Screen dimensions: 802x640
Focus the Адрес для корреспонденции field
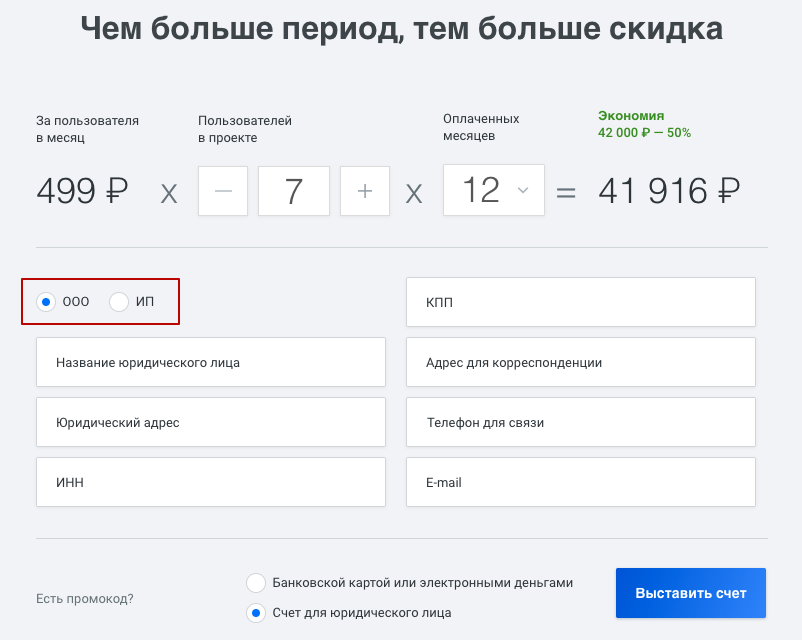click(581, 362)
